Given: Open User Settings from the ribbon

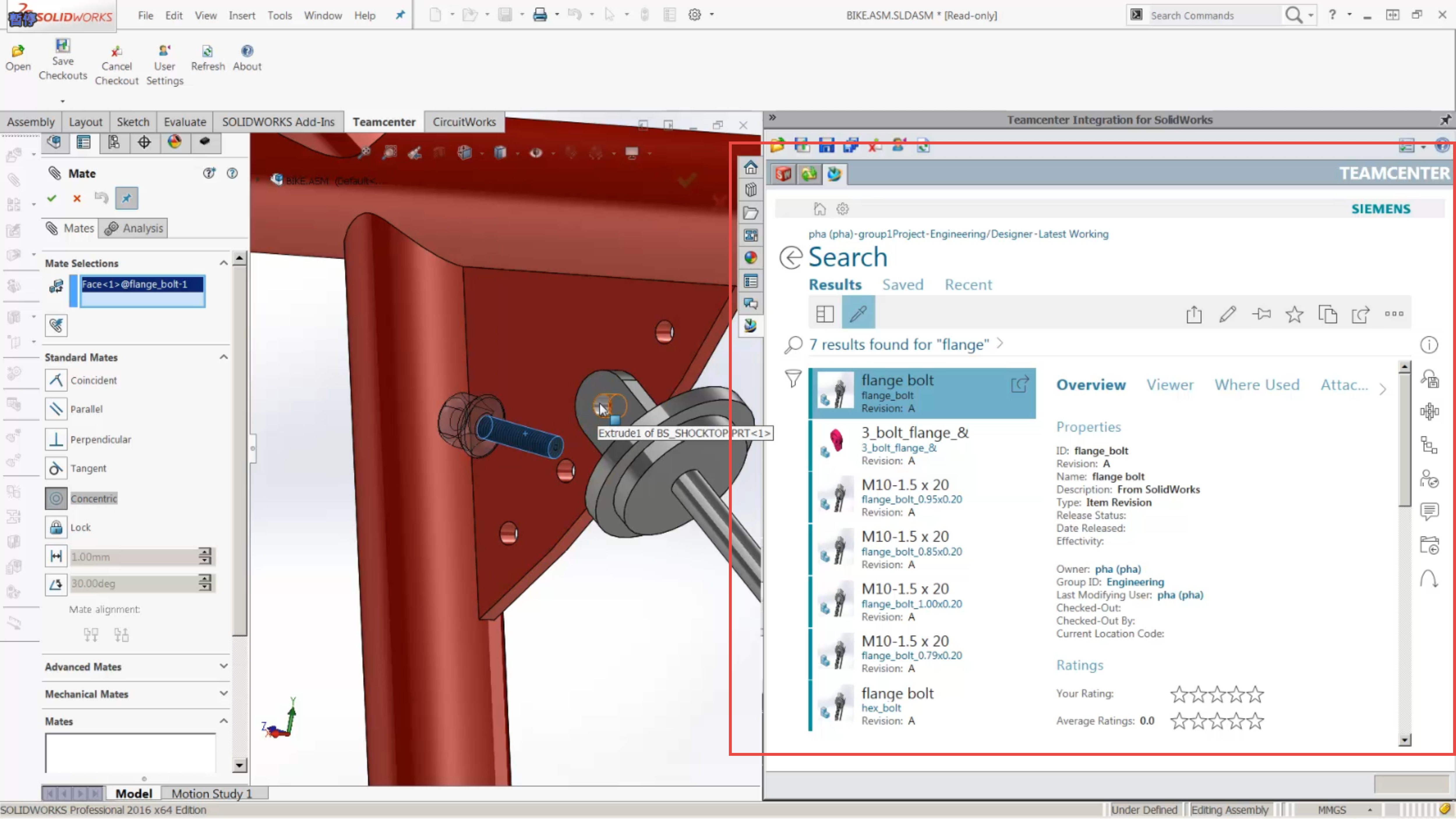Looking at the screenshot, I should (x=165, y=65).
